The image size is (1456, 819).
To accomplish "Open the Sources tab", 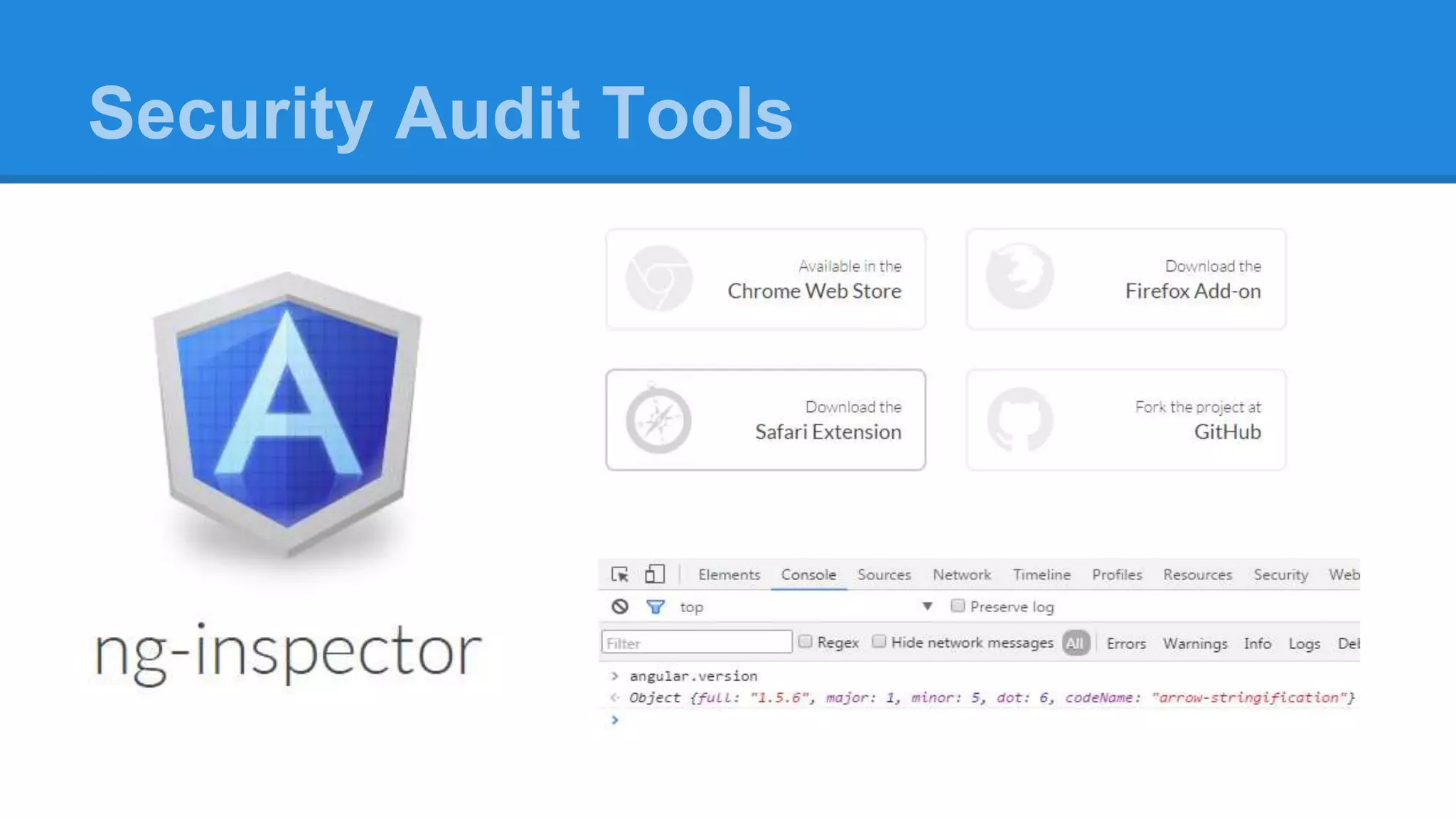I will click(884, 574).
